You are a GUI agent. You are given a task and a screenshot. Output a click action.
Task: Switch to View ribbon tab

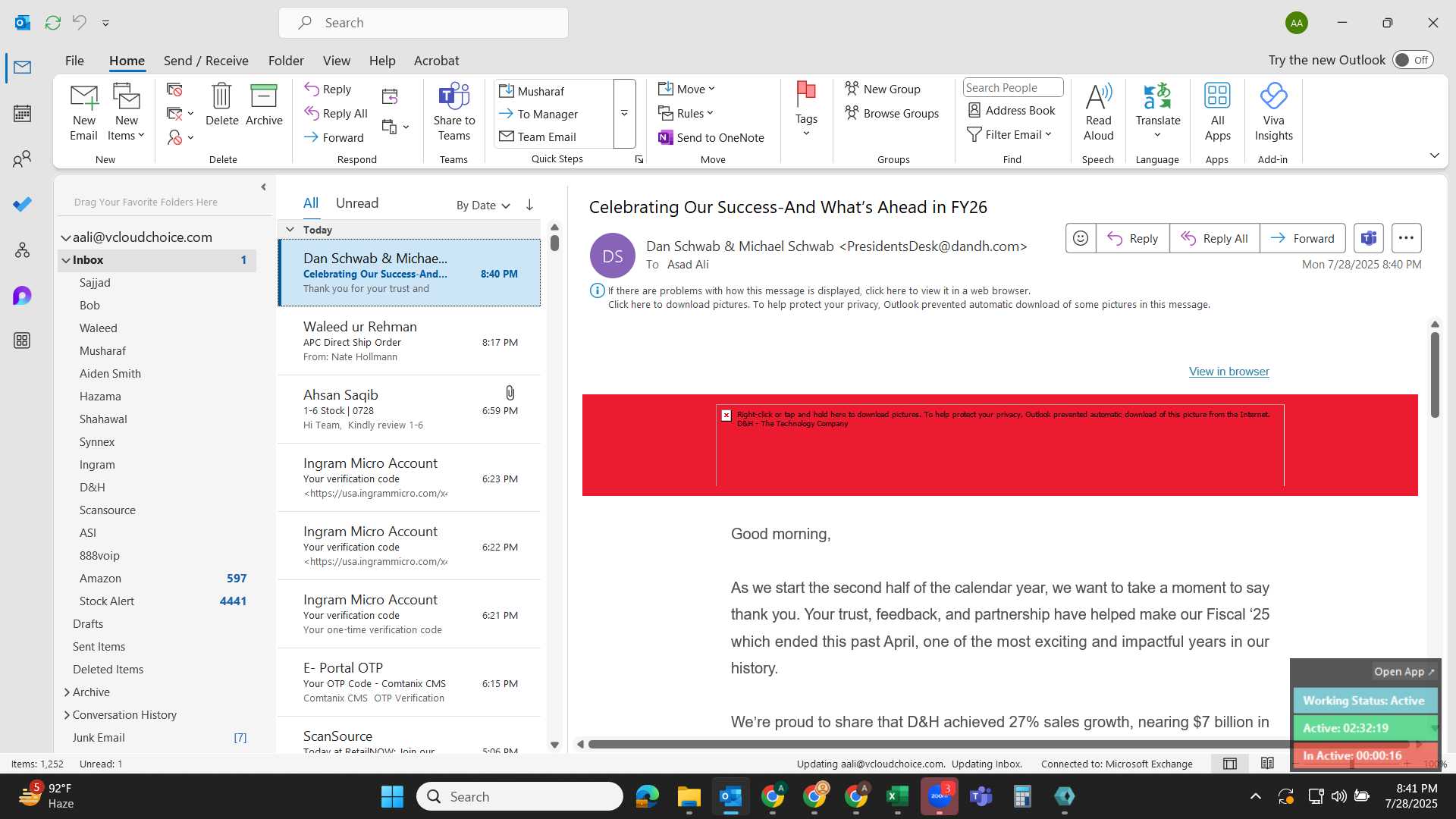pos(336,61)
